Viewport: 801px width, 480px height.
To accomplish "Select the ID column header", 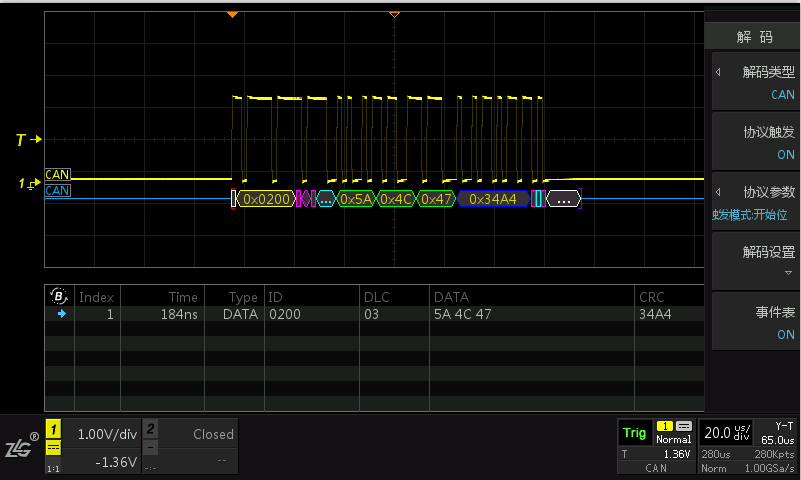I will pos(275,297).
